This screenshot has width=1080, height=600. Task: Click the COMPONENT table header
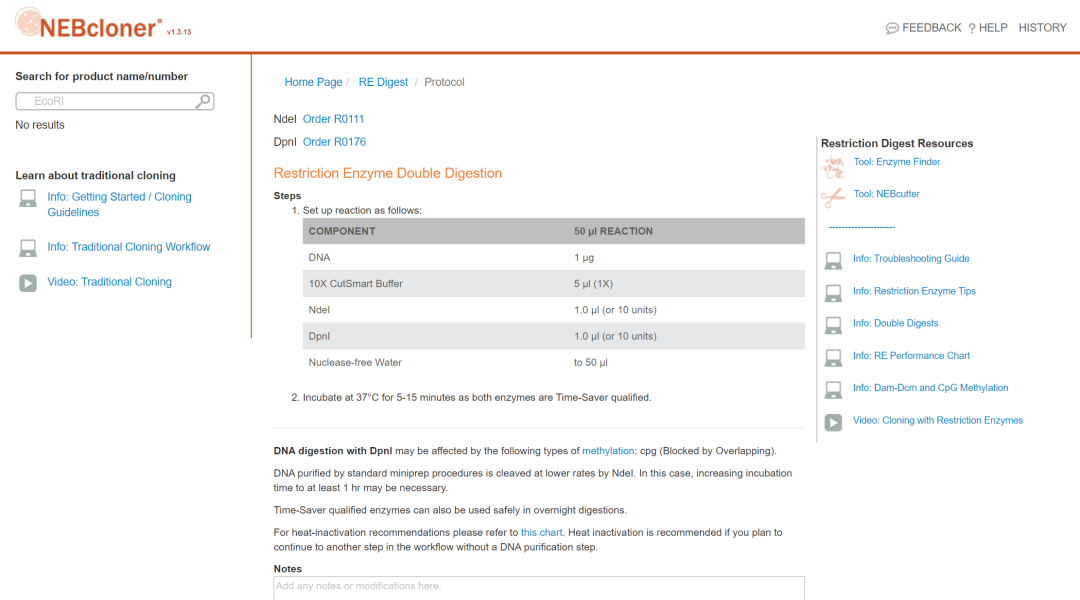pyautogui.click(x=342, y=231)
